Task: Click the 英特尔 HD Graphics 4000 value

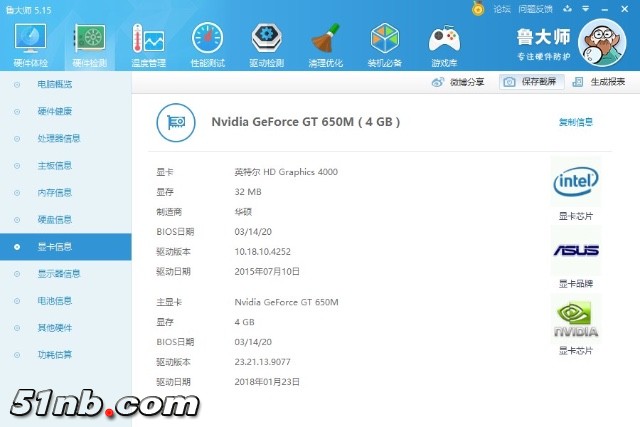Action: click(286, 172)
